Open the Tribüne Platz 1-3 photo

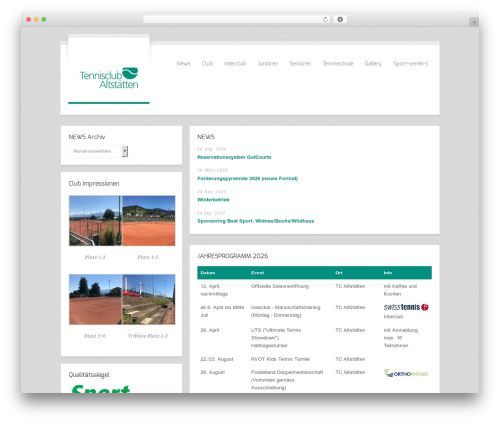click(x=149, y=299)
